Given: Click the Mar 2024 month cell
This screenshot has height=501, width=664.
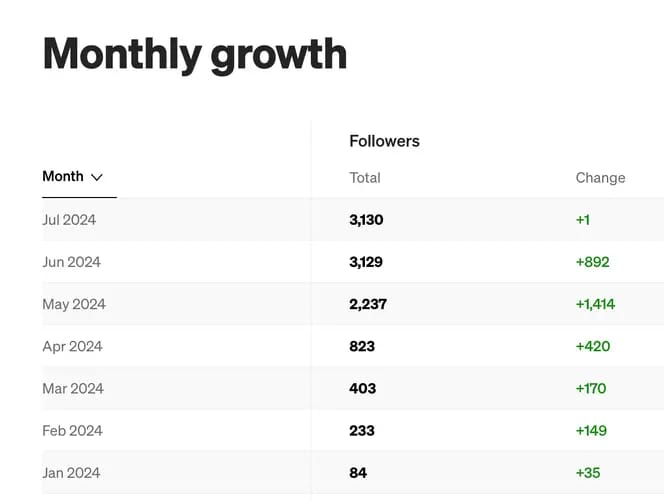Looking at the screenshot, I should tap(73, 388).
